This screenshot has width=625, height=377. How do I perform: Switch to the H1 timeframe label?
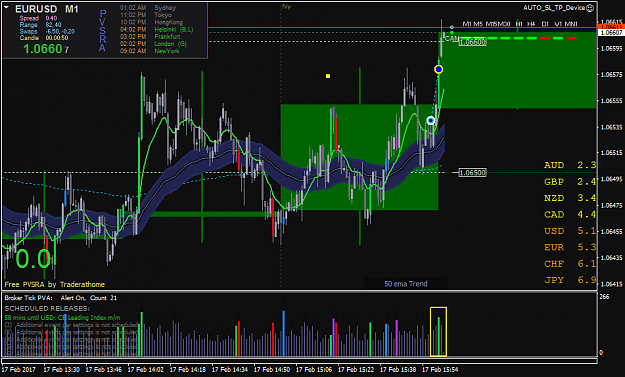tap(519, 24)
